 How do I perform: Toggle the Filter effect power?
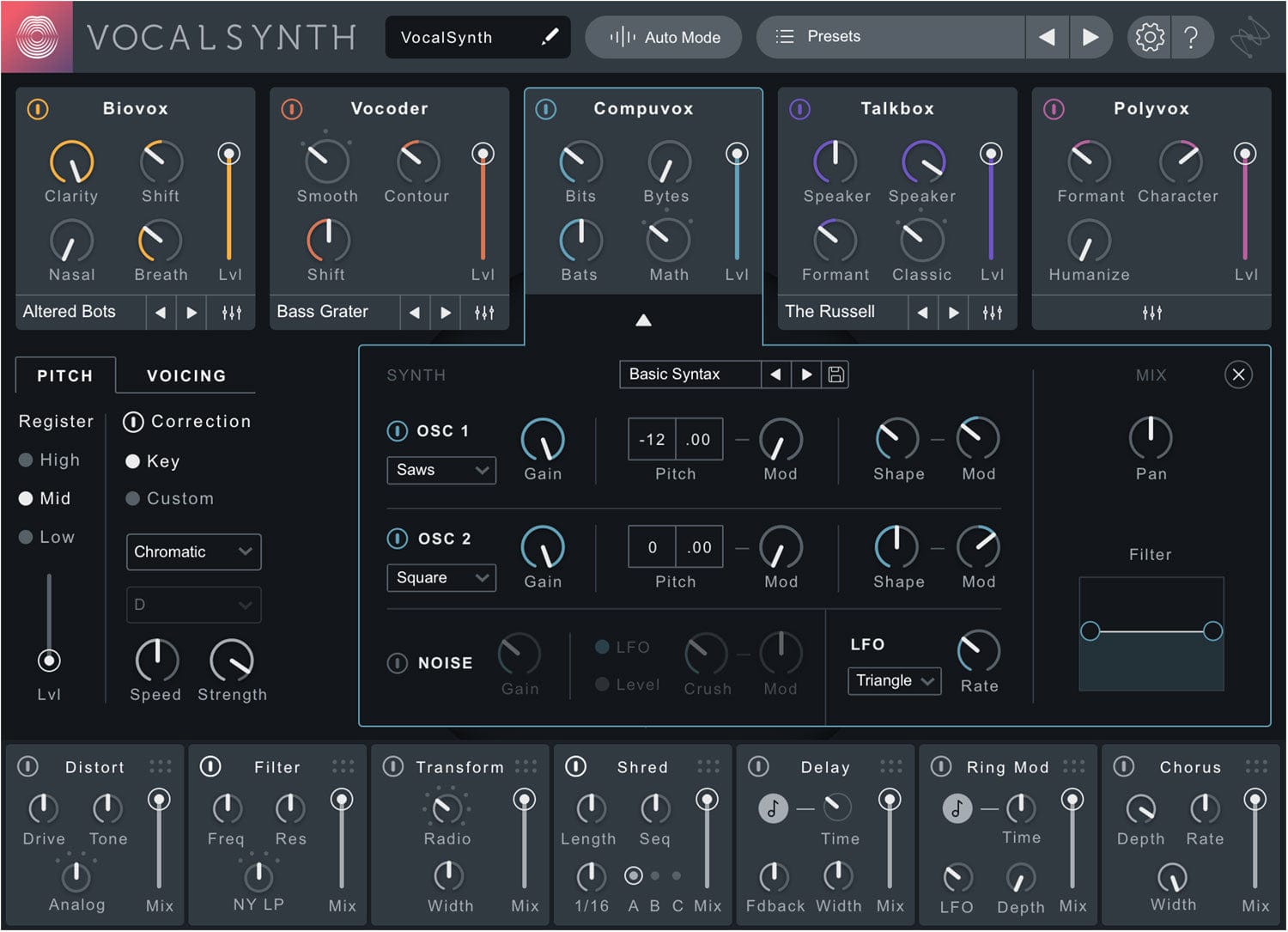tap(210, 765)
